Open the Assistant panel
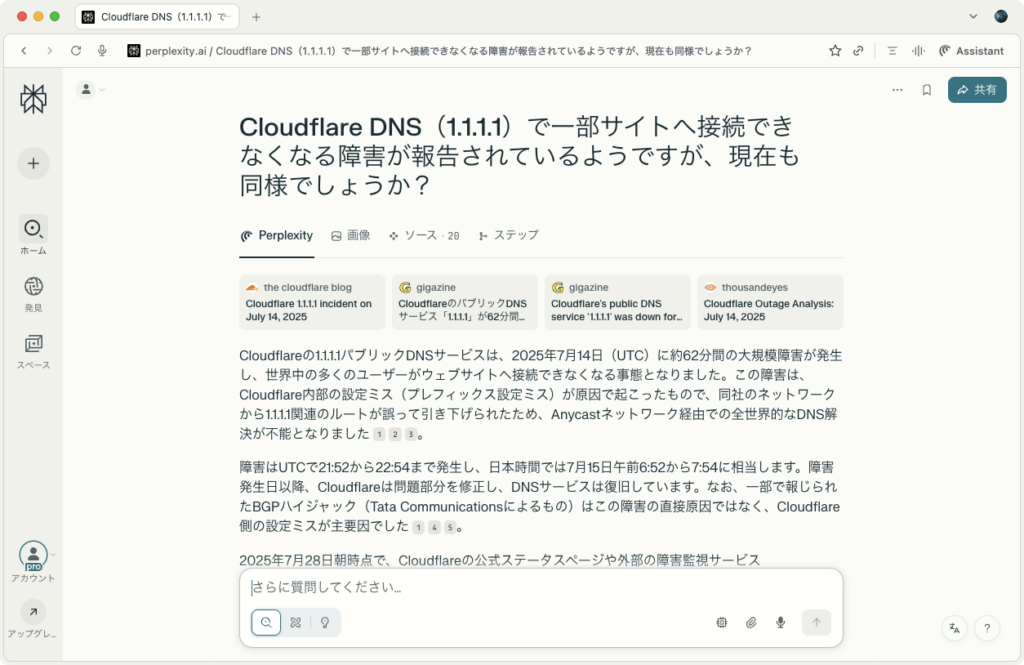Screen dimensions: 1024x665 click(971, 51)
